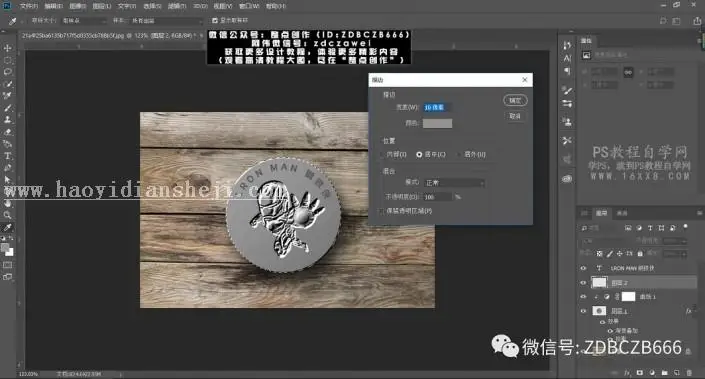The width and height of the screenshot is (705, 379).
Task: Click the share icon at top right
Action: pyautogui.click(x=697, y=21)
